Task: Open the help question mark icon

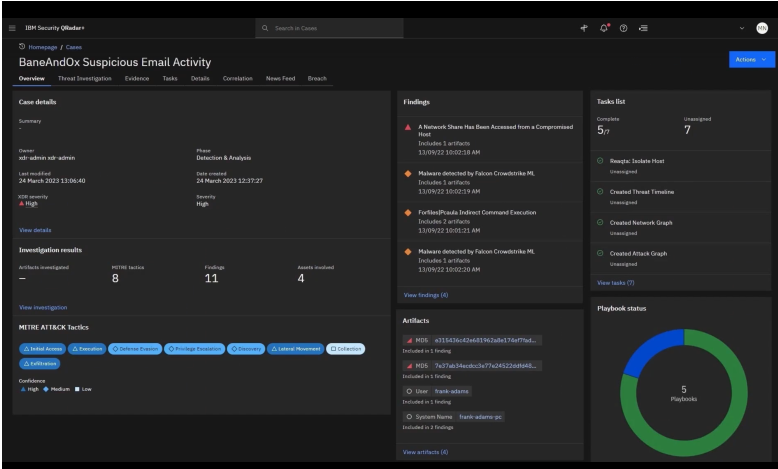Action: pyautogui.click(x=624, y=28)
